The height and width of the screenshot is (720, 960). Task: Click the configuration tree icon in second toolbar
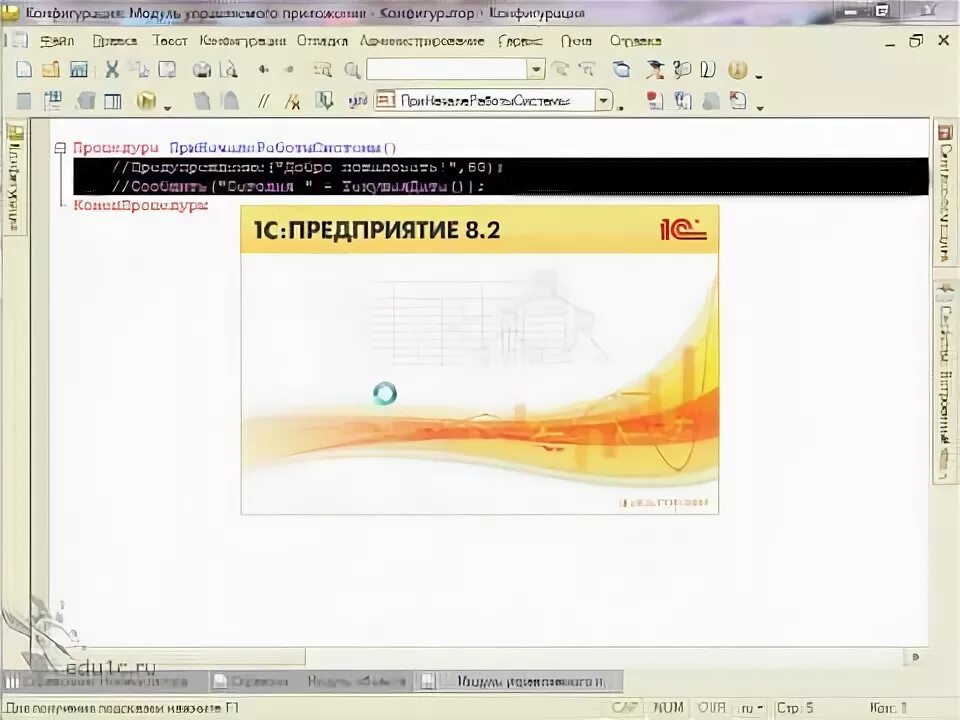click(53, 101)
